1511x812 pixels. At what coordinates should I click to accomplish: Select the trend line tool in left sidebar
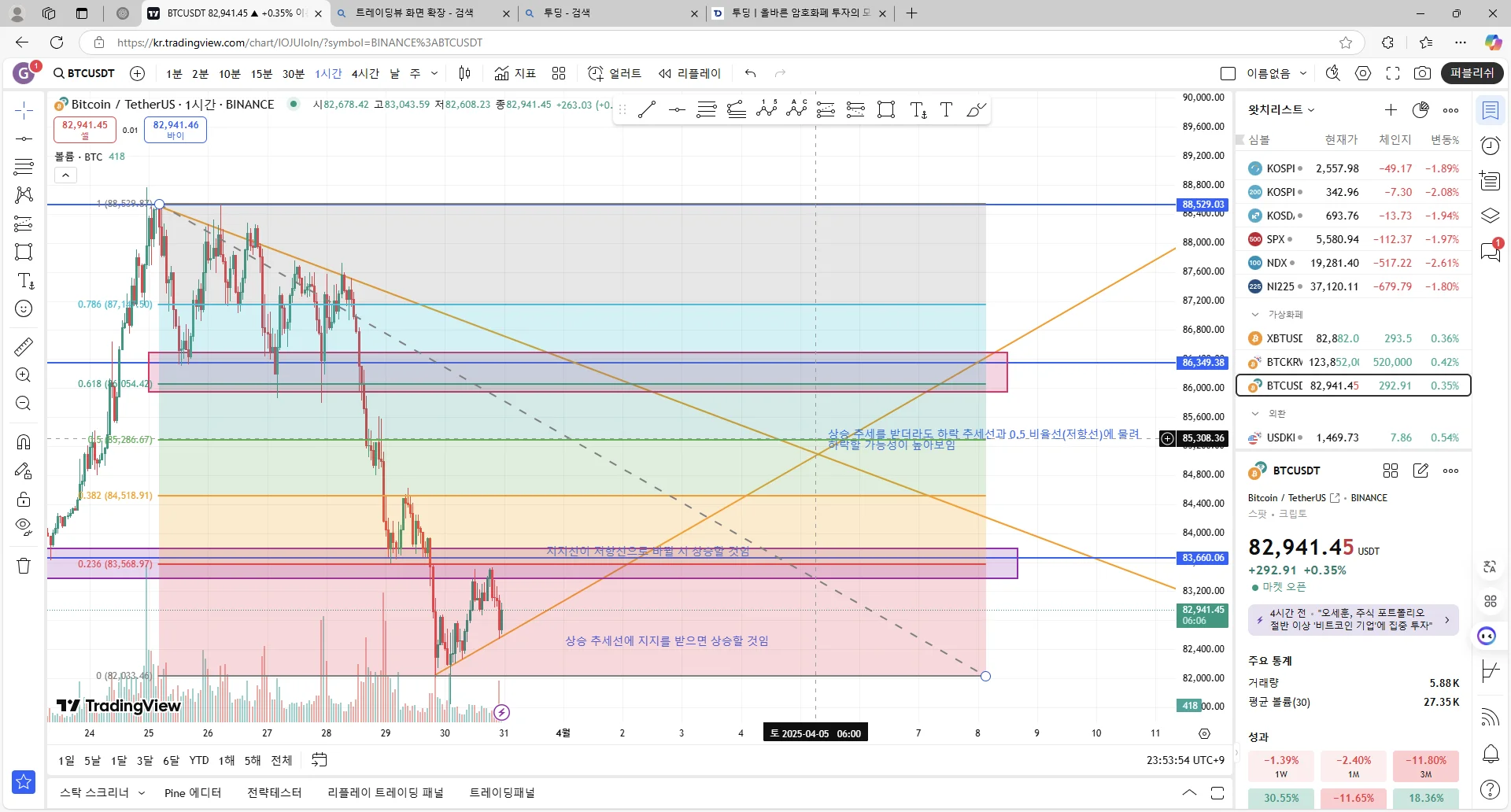tap(24, 138)
